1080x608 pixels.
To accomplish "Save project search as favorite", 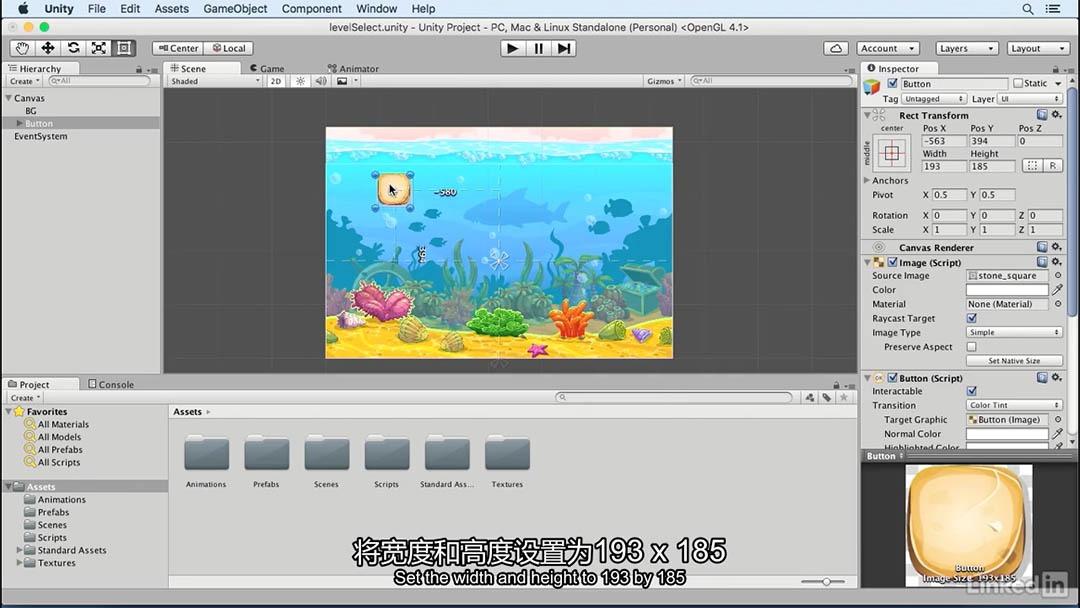I will tap(844, 397).
